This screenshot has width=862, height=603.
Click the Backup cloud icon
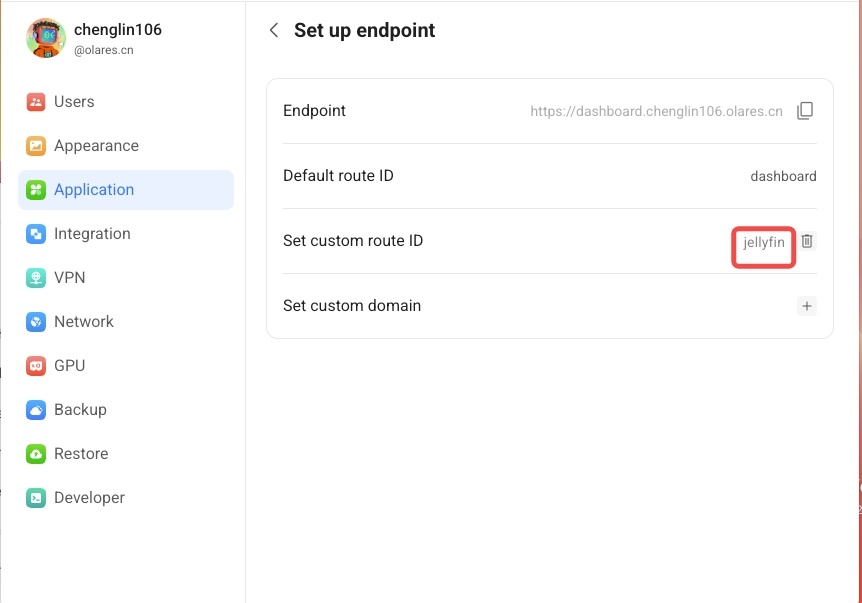tap(36, 410)
